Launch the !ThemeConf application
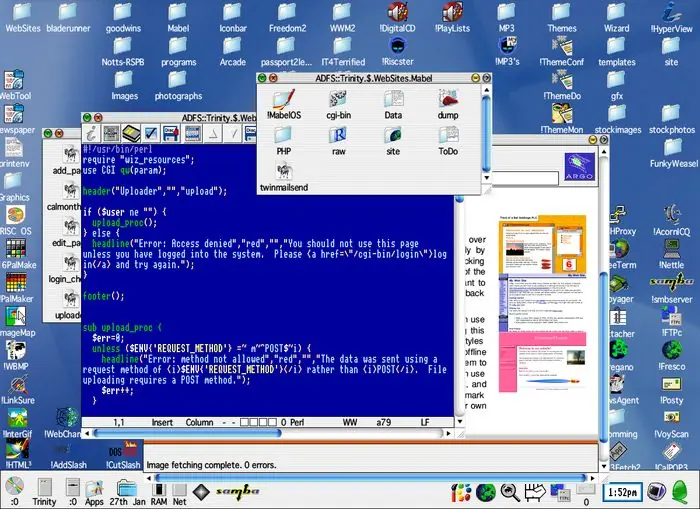The image size is (700, 509). tap(562, 51)
